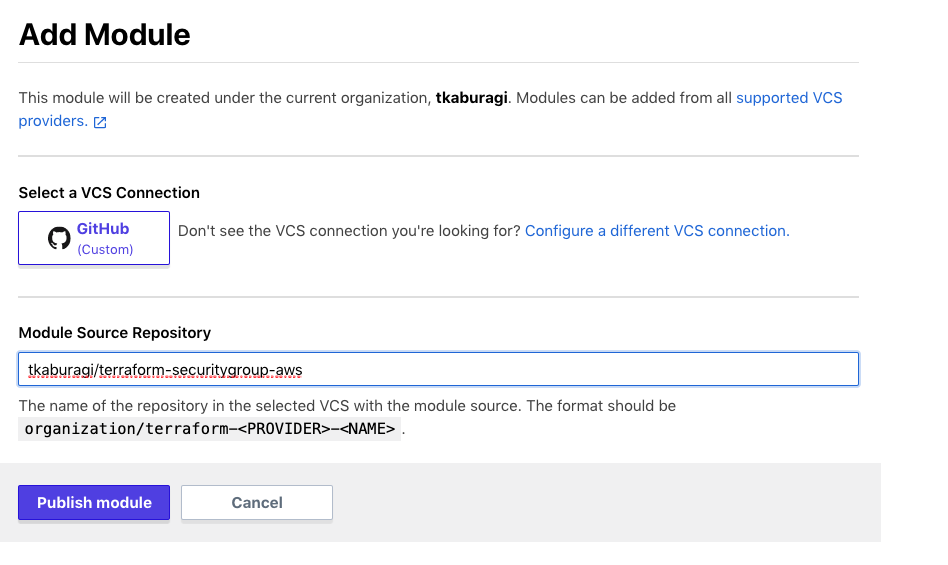Click the (Custom) sublabel under GitHub
This screenshot has width=948, height=565.
coord(105,249)
